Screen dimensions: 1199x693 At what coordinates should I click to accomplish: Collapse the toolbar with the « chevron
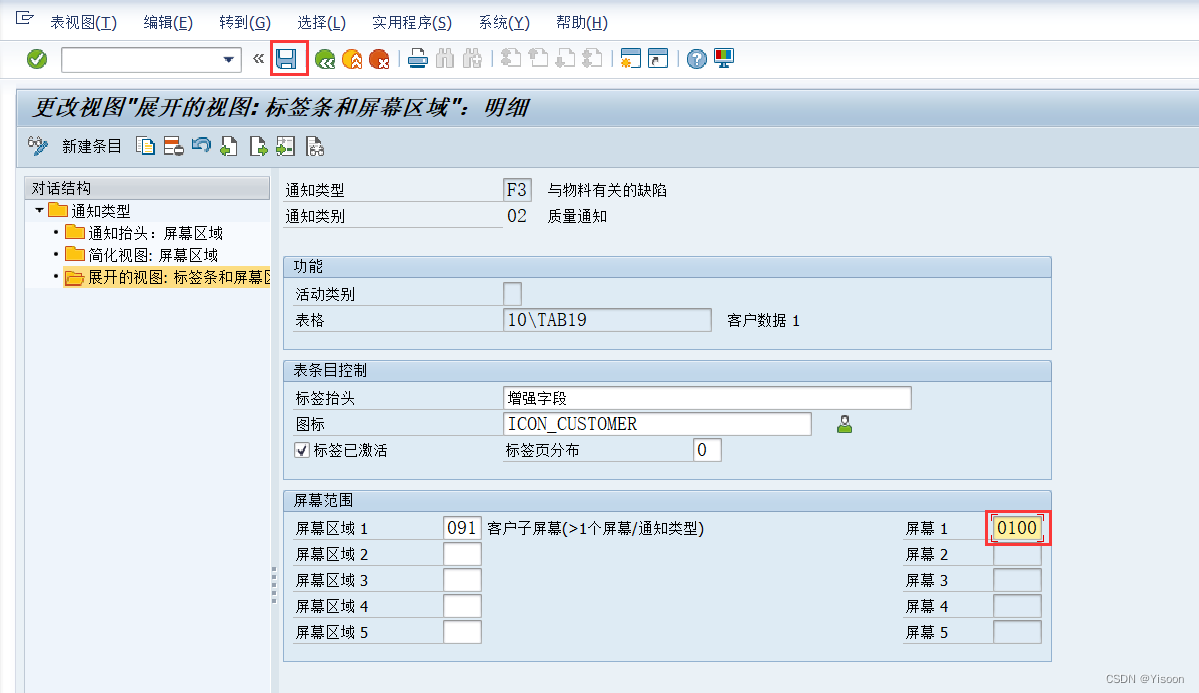(258, 59)
